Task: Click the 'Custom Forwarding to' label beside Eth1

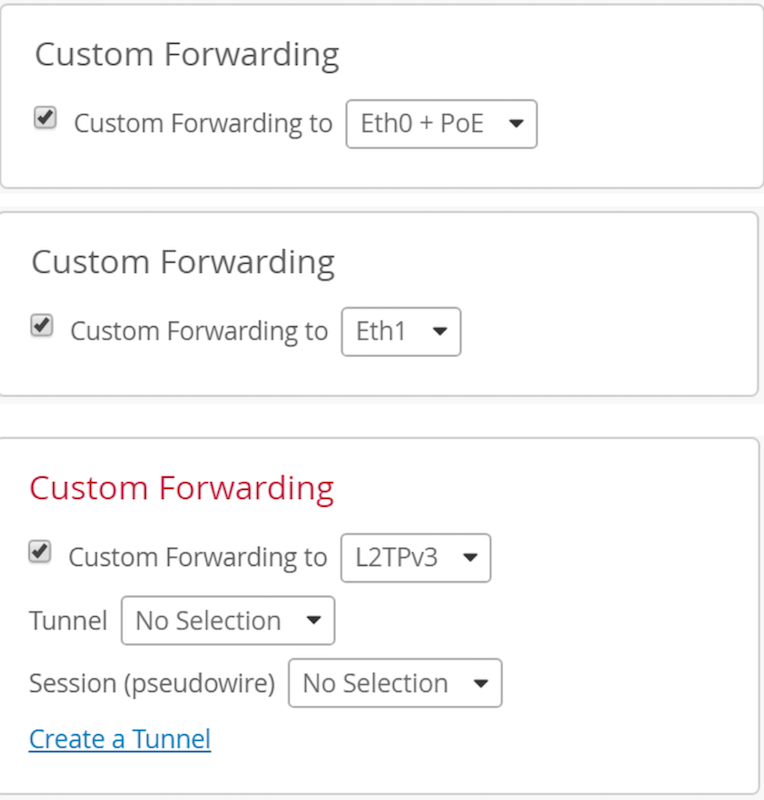Action: tap(199, 331)
